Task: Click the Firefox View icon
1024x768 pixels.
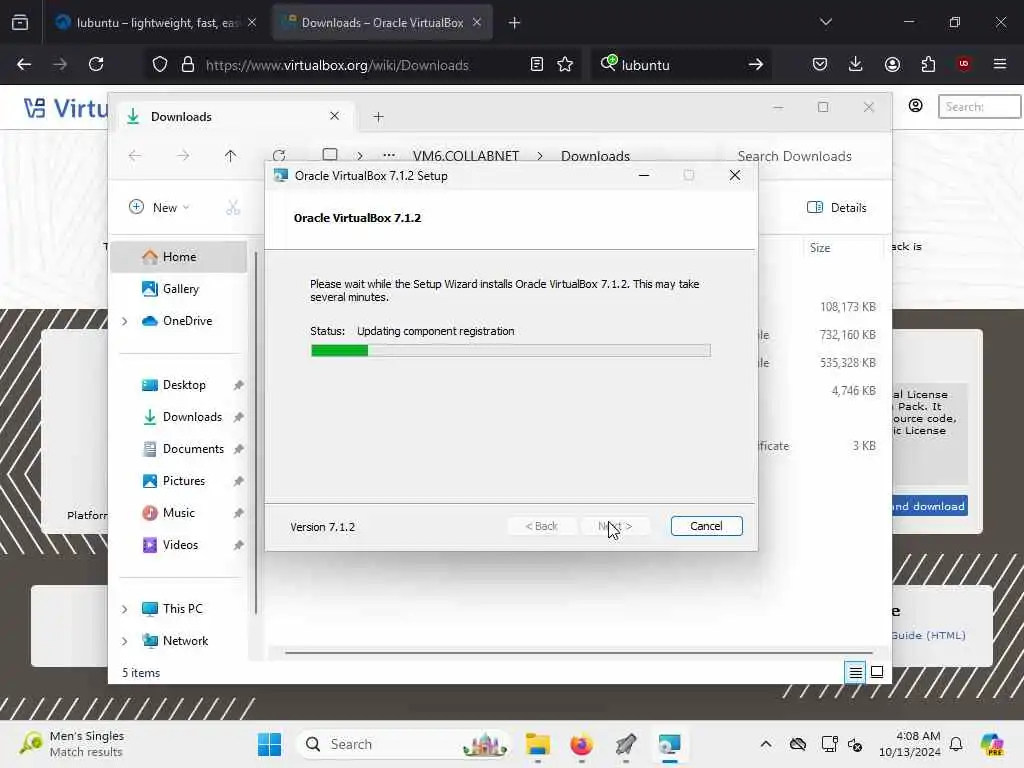Action: [x=20, y=23]
